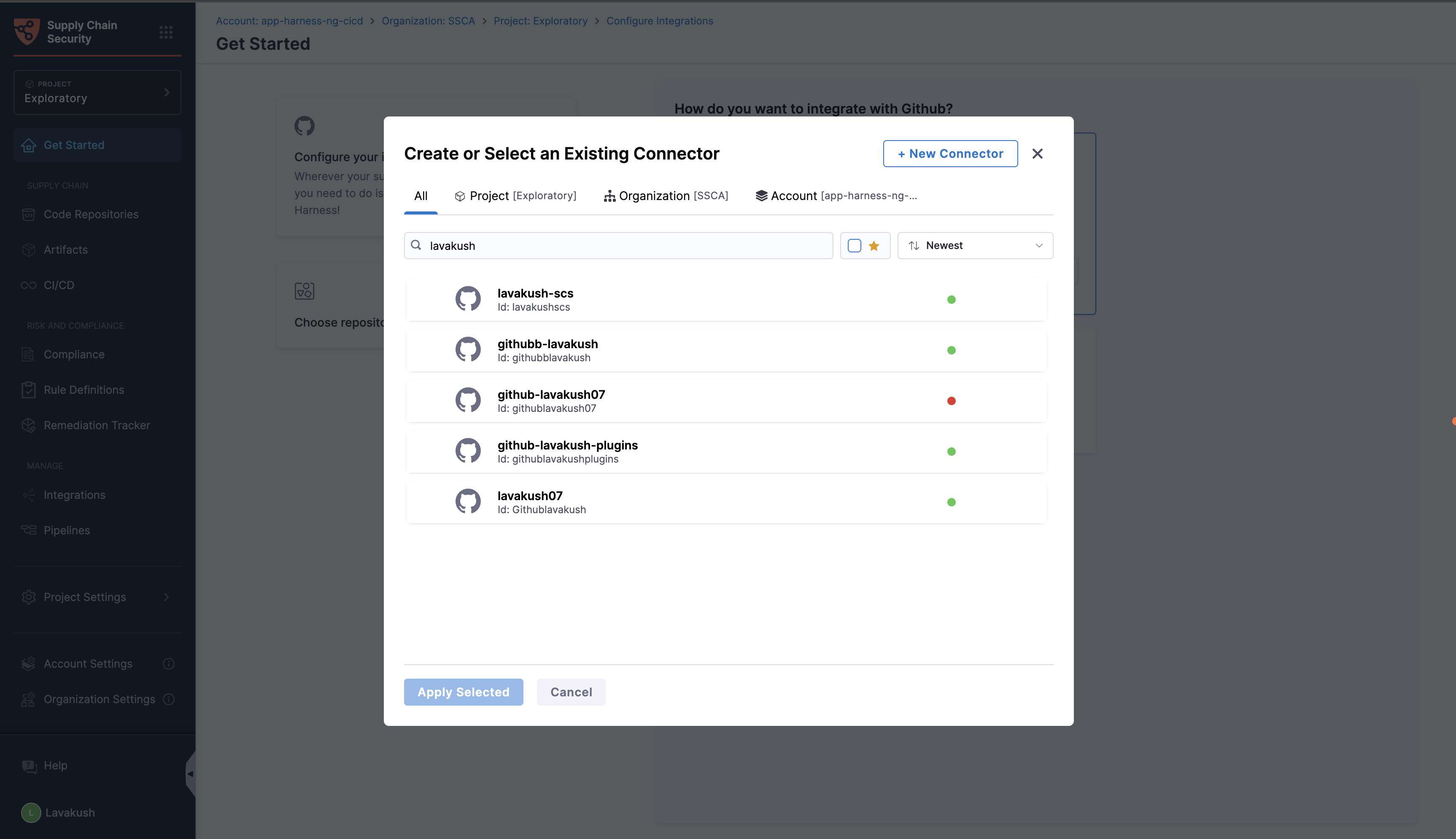Select the lavakush-scs connector row

pos(726,300)
